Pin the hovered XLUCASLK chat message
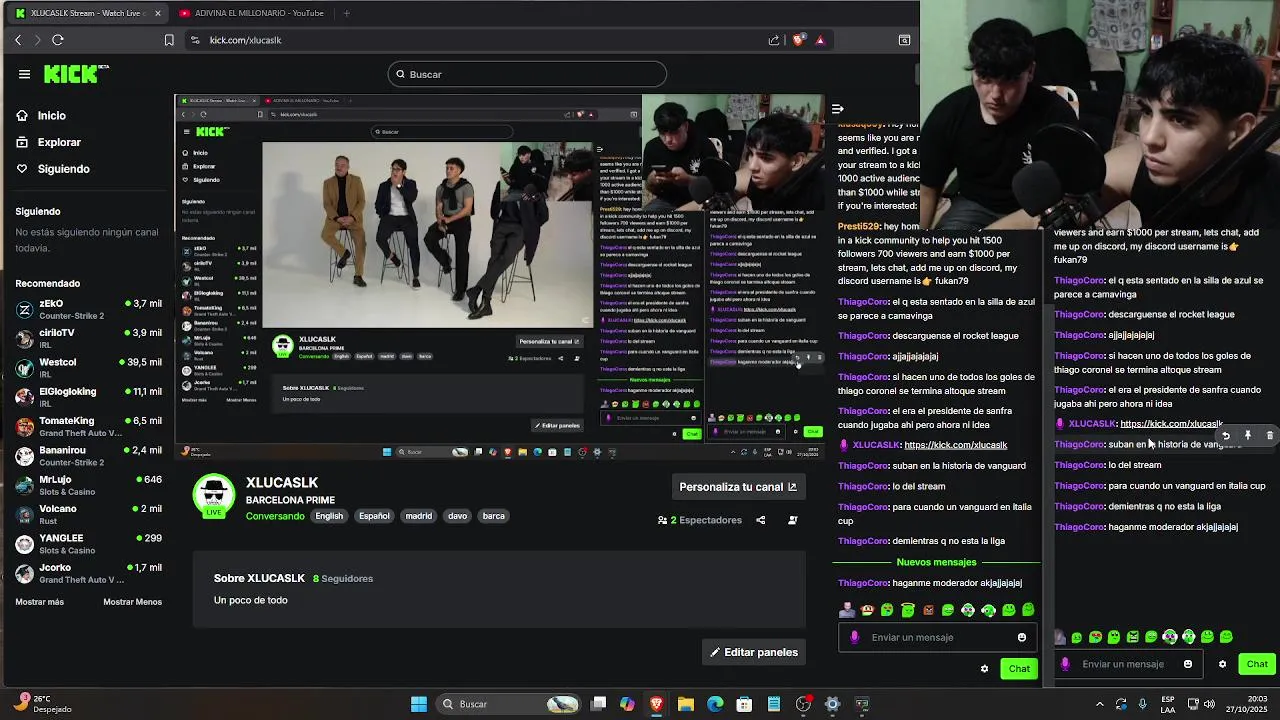The width and height of the screenshot is (1280, 720). click(x=1248, y=436)
